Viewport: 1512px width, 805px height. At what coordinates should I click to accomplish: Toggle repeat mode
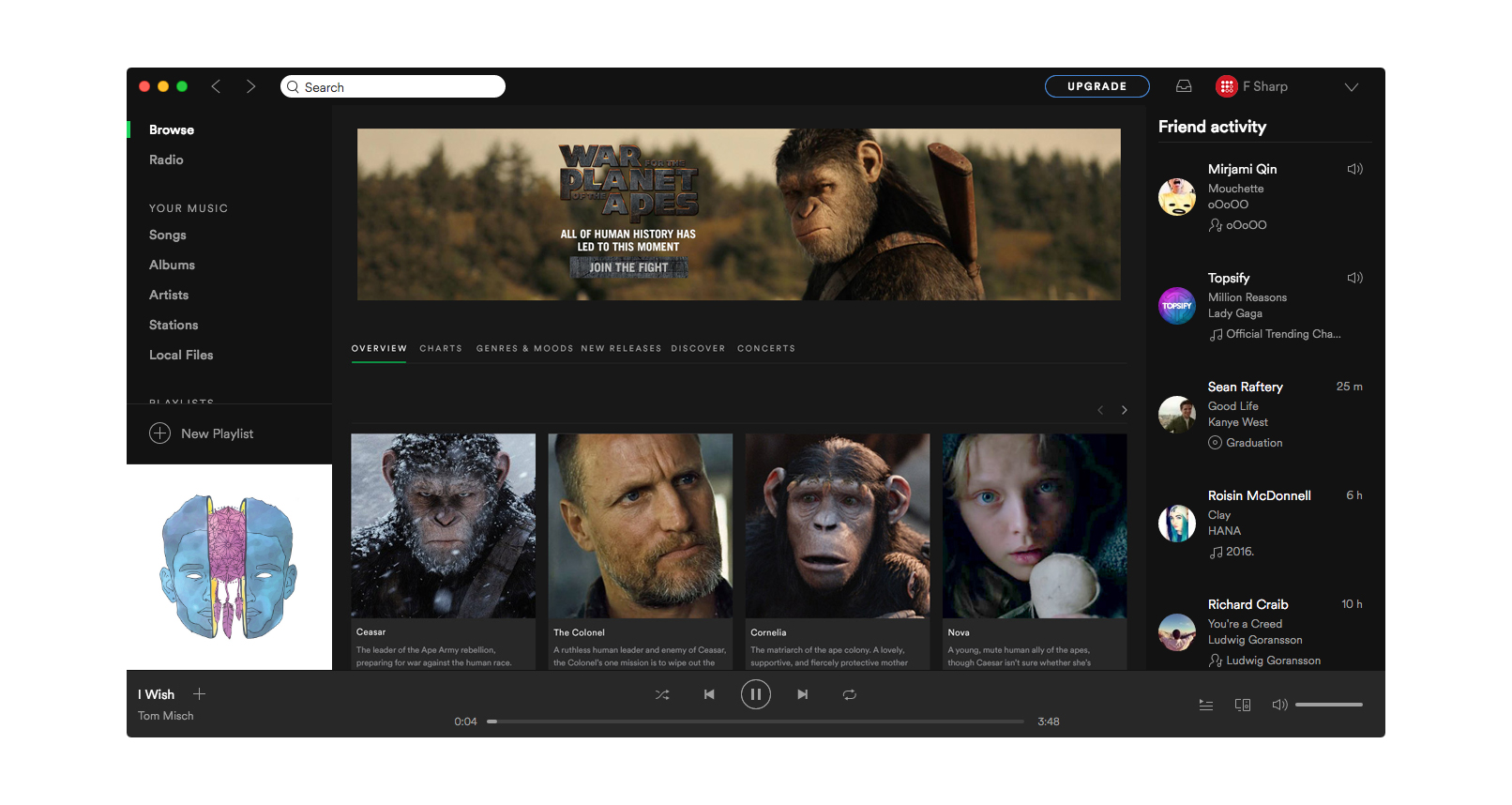(850, 695)
